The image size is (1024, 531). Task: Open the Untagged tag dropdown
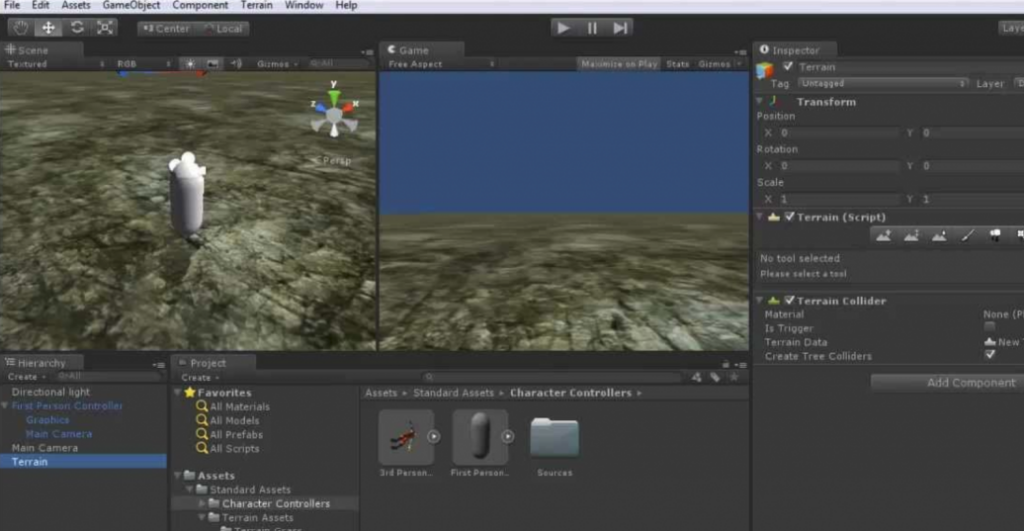882,84
